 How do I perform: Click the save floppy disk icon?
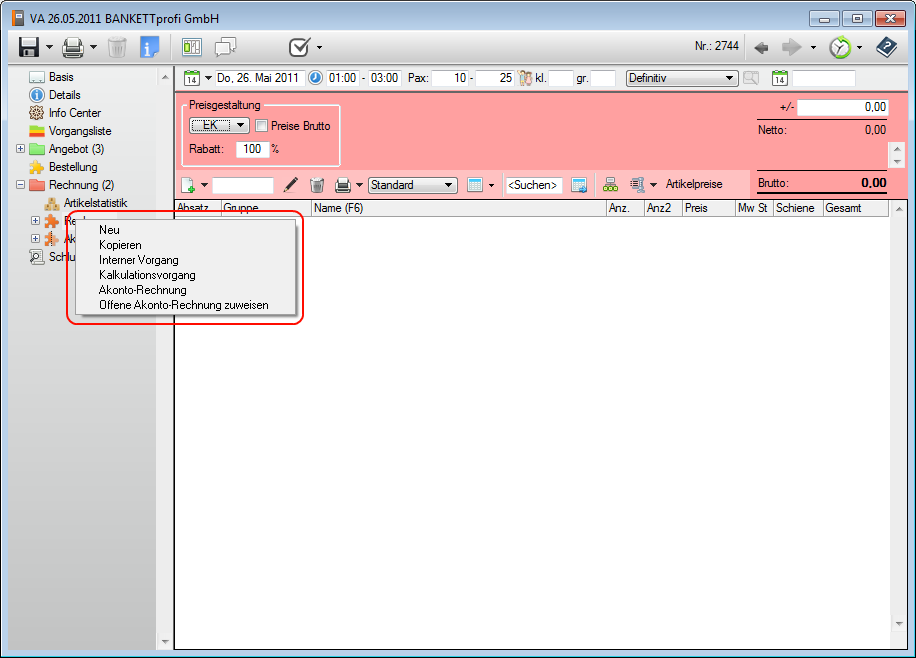(x=28, y=47)
